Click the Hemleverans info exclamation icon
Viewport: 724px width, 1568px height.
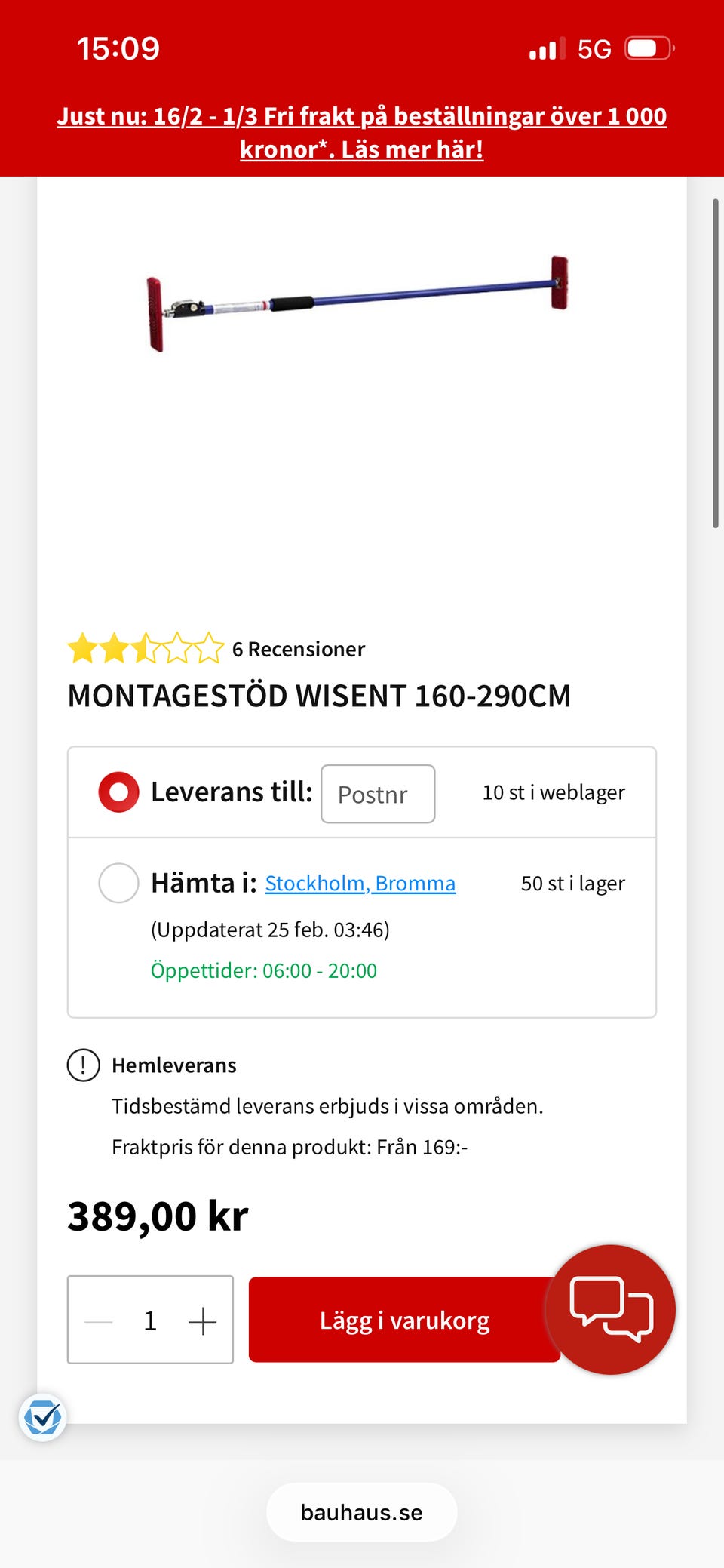tap(84, 1065)
